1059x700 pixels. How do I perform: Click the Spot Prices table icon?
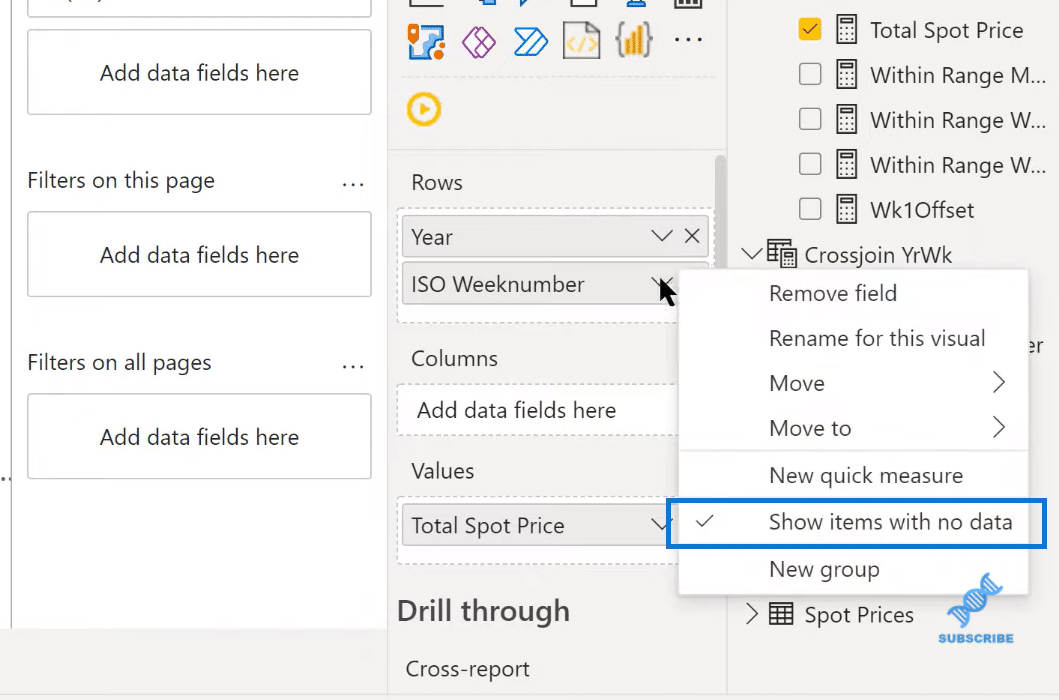coord(781,614)
